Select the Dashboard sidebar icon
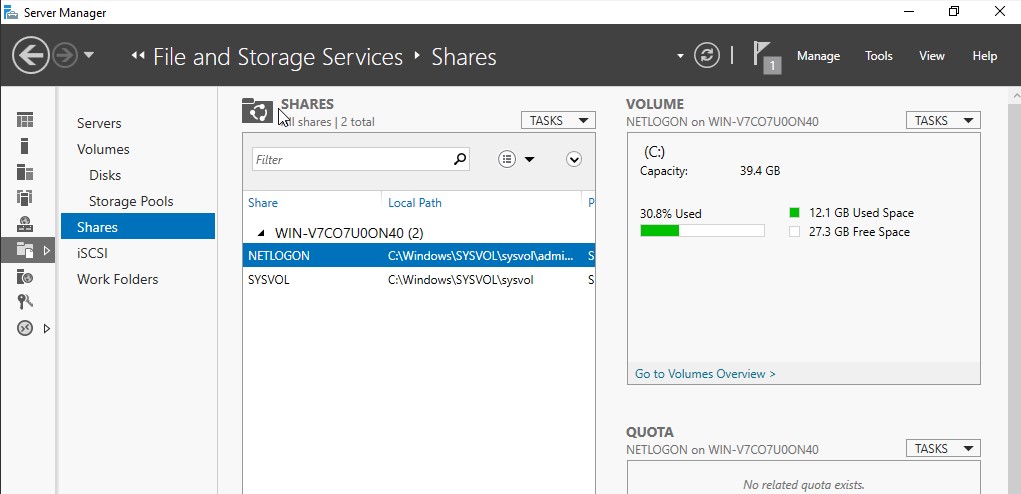1021x494 pixels. (25, 120)
